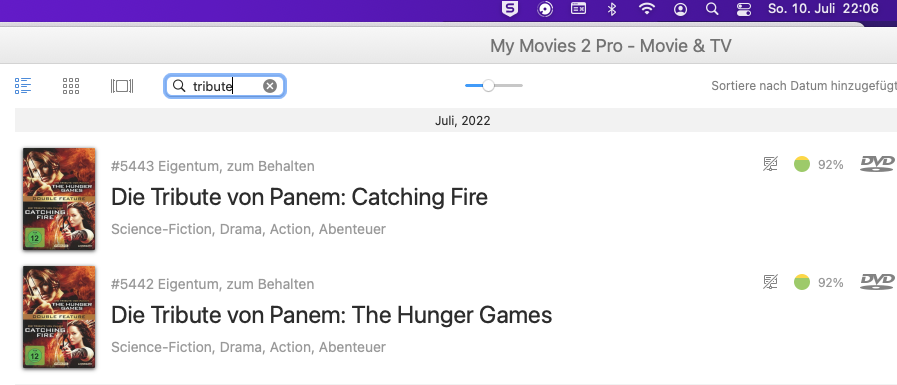897x385 pixels.
Task: Select the Catching Fire cover thumbnail
Action: coord(59,199)
